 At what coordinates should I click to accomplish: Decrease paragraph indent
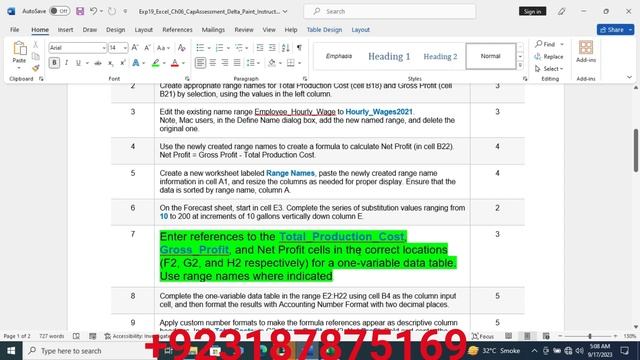pyautogui.click(x=260, y=48)
